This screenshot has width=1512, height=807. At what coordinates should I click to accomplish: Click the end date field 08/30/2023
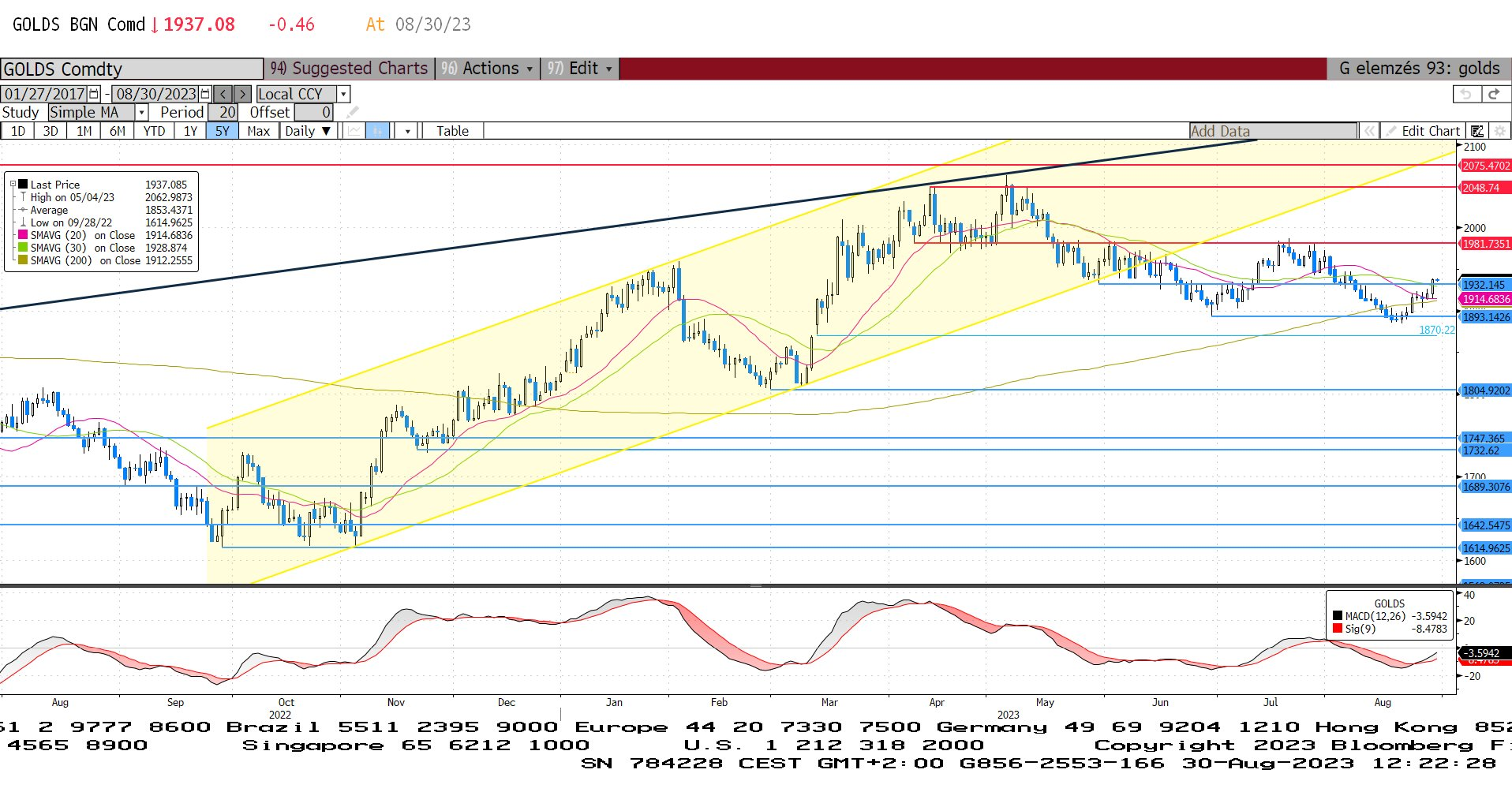pos(156,94)
